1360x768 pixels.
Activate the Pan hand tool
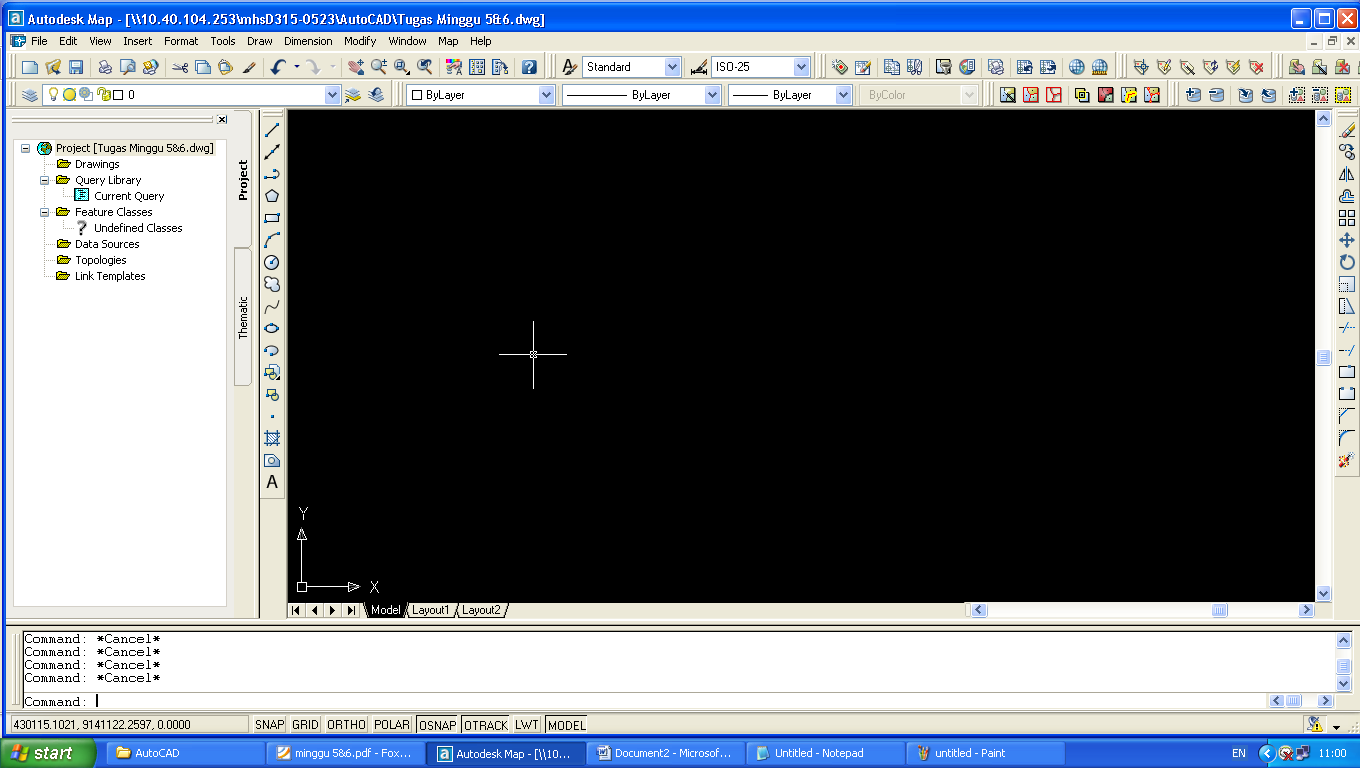(x=355, y=67)
